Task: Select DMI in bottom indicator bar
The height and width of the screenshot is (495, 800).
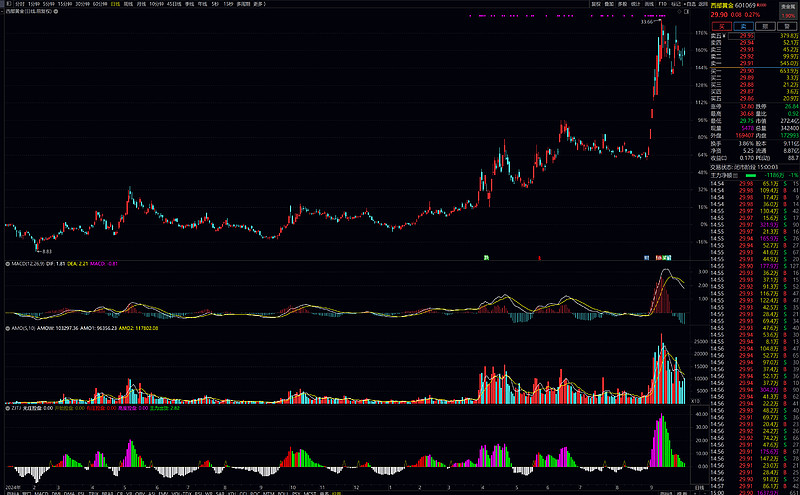Action: [x=56, y=492]
